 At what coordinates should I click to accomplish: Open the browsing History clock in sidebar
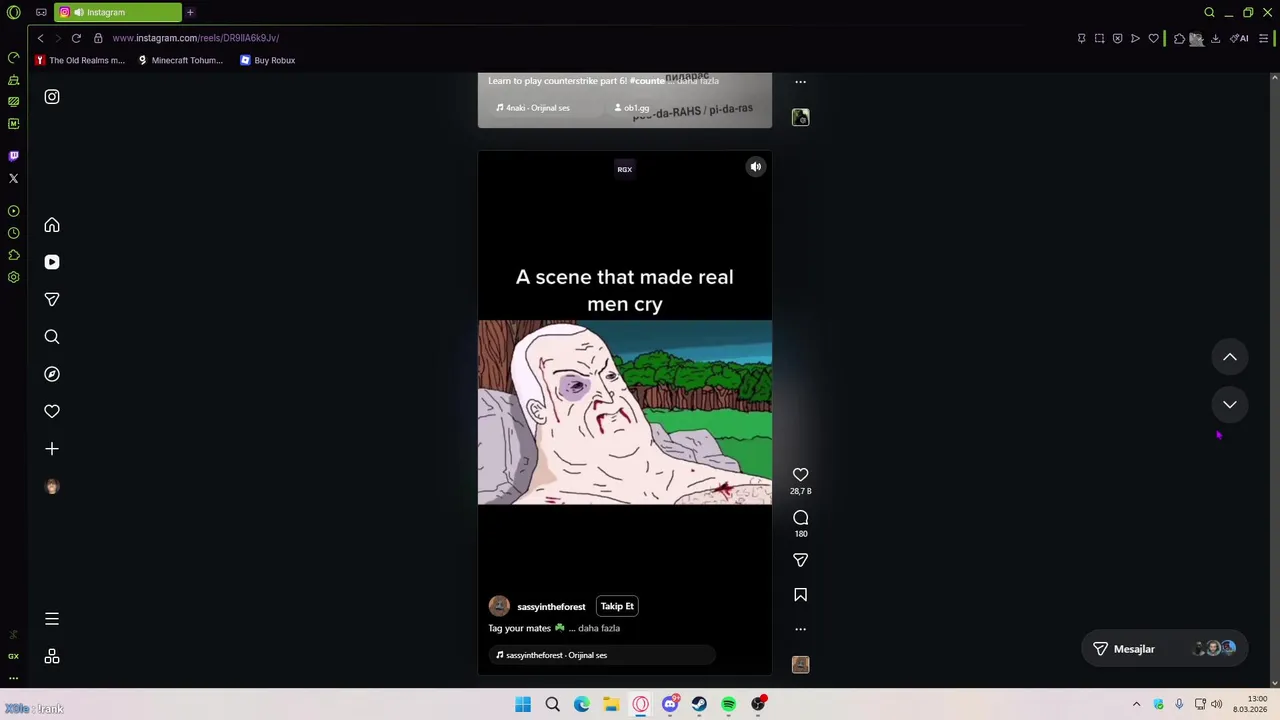tap(13, 233)
